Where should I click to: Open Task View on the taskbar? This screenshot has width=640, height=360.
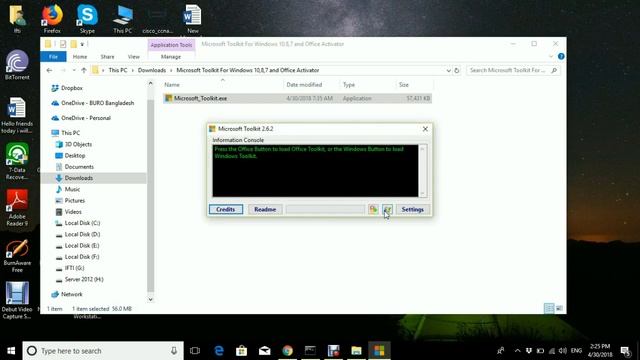coord(195,351)
